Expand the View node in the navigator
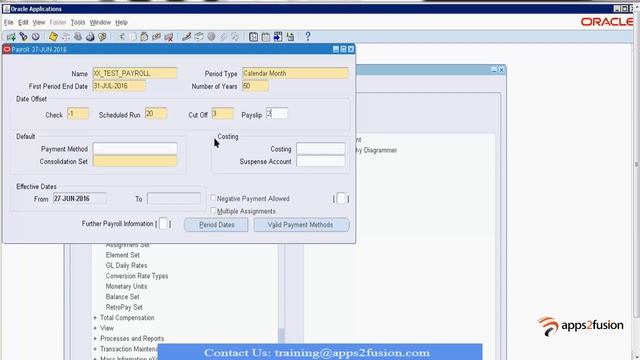 (x=95, y=328)
